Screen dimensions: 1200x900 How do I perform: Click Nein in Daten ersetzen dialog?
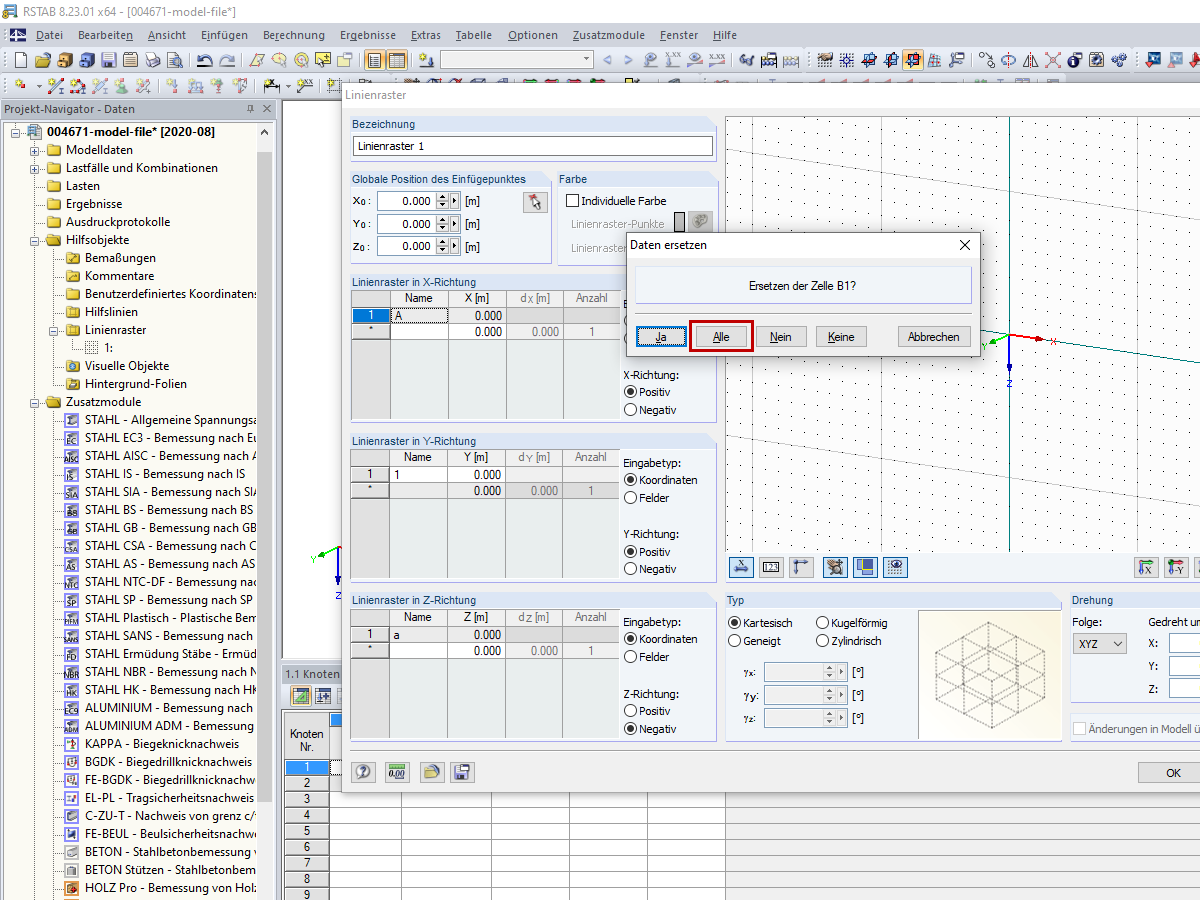point(781,337)
